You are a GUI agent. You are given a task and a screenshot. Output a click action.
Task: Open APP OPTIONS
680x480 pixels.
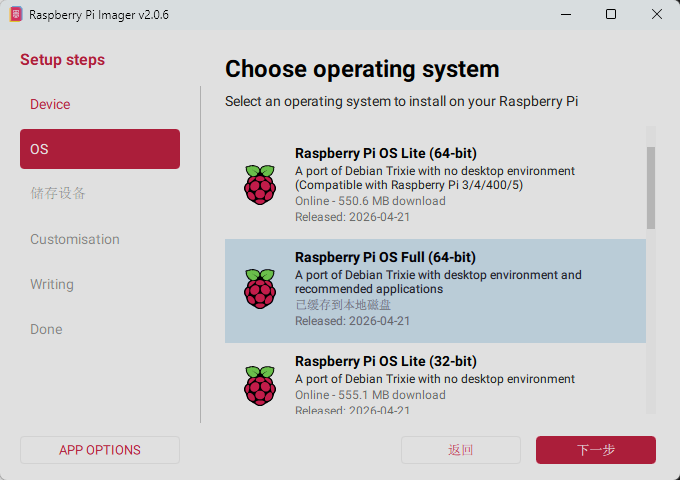[x=100, y=450]
